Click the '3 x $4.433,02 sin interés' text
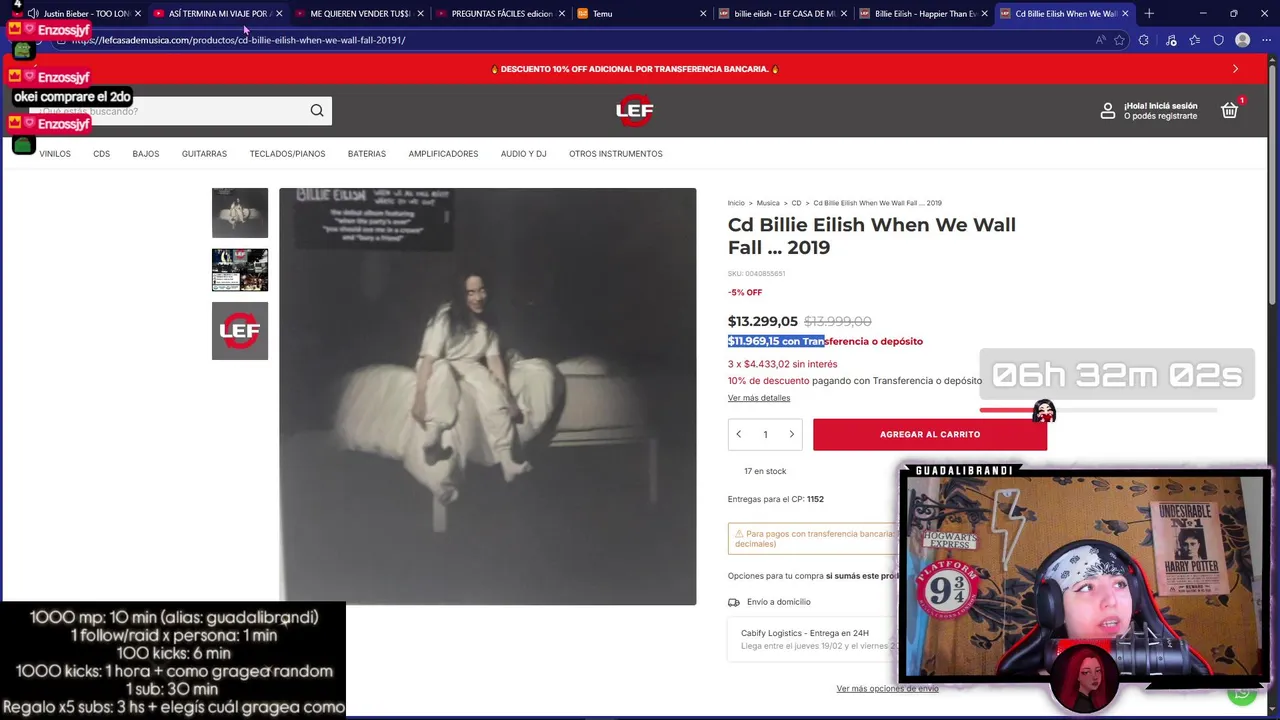The height and width of the screenshot is (720, 1280). [x=782, y=364]
